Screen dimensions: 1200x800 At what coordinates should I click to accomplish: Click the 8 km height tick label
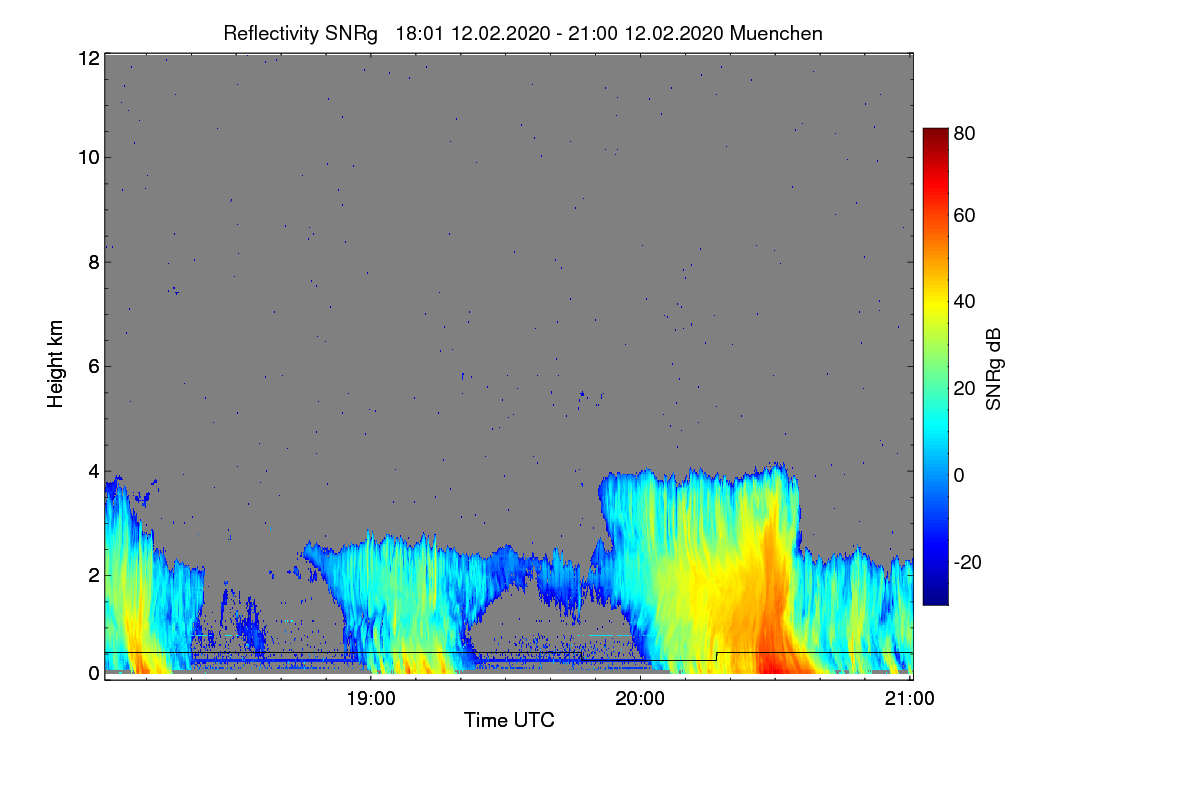[x=94, y=262]
